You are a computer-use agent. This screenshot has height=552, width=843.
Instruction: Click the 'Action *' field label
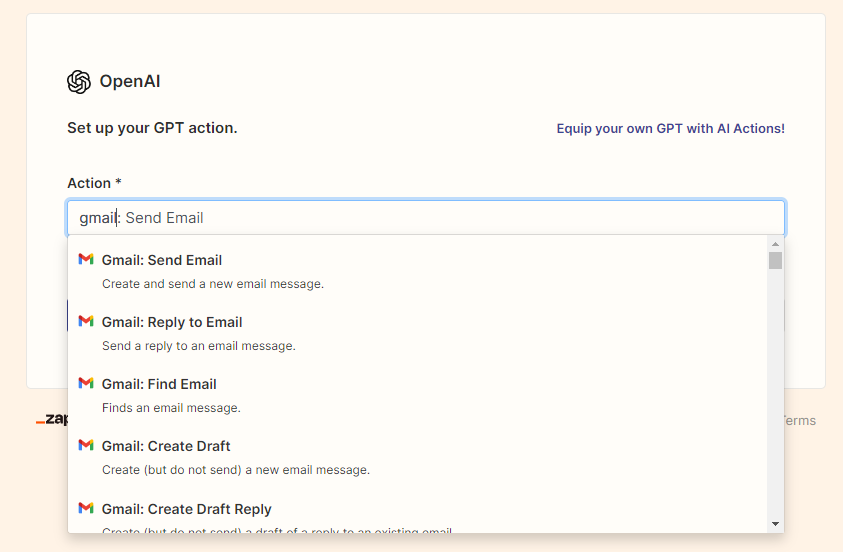[x=95, y=183]
